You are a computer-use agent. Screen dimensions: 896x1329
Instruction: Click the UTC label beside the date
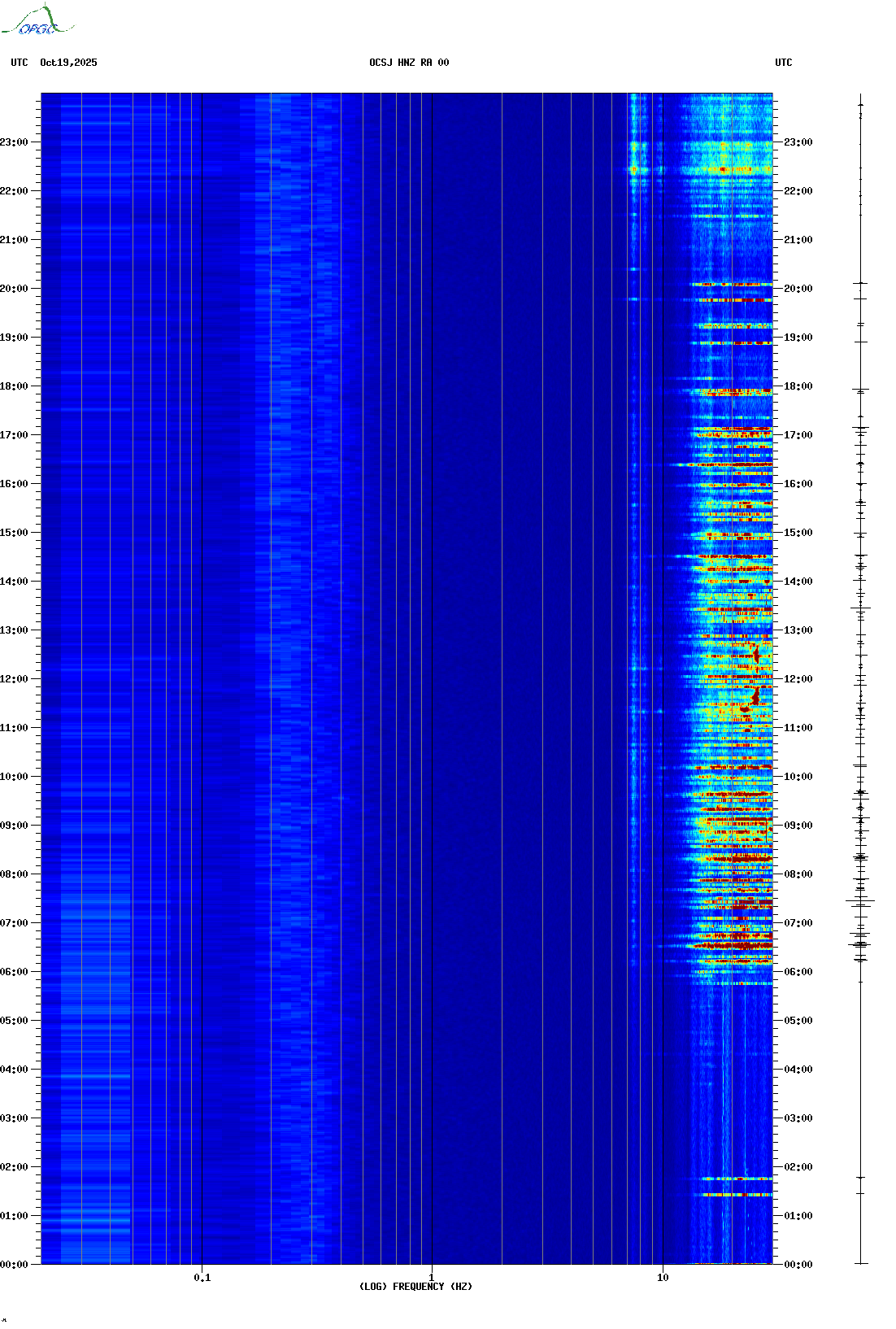pos(20,63)
